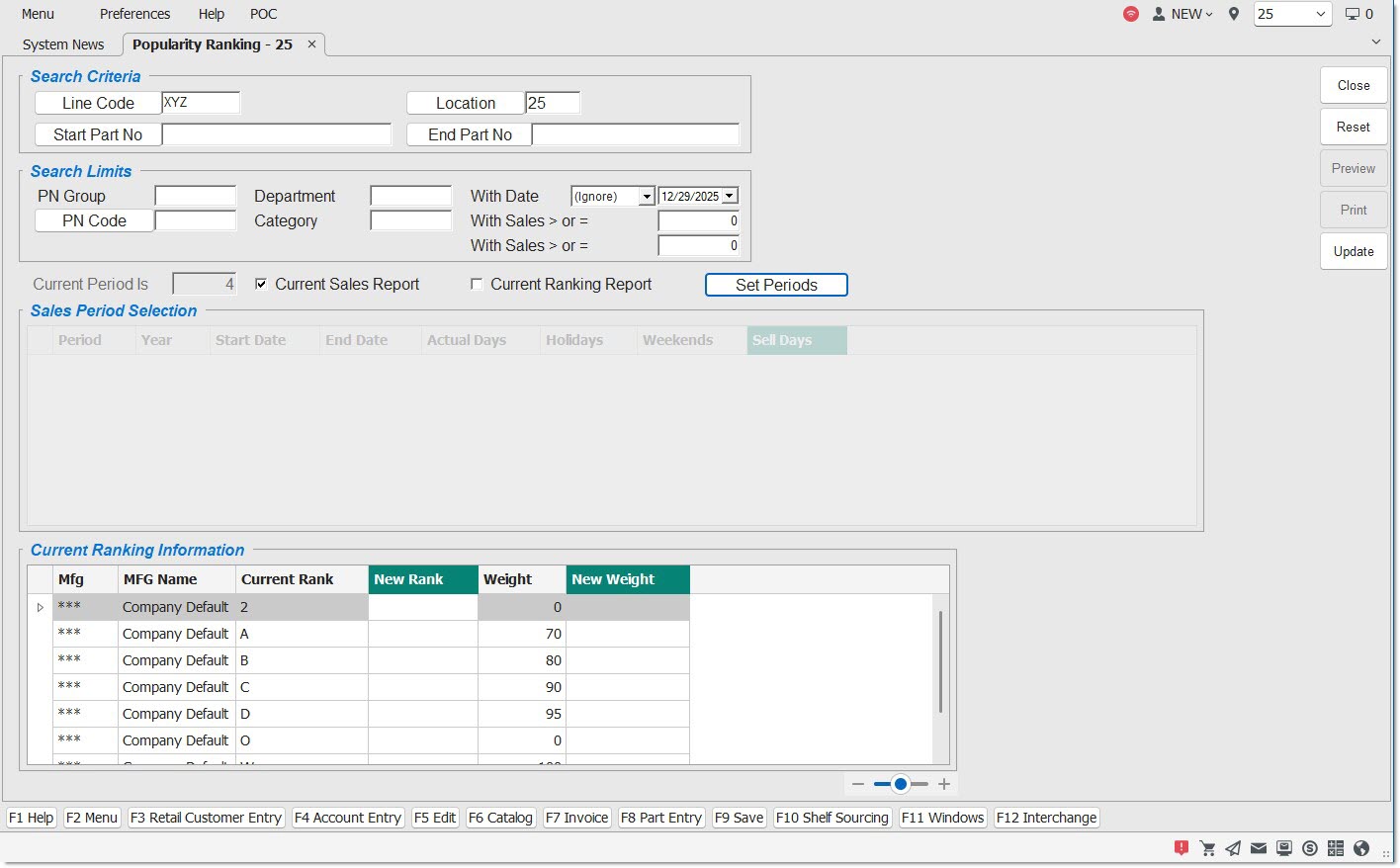Open the location 25 dropdown in header

tap(1320, 14)
